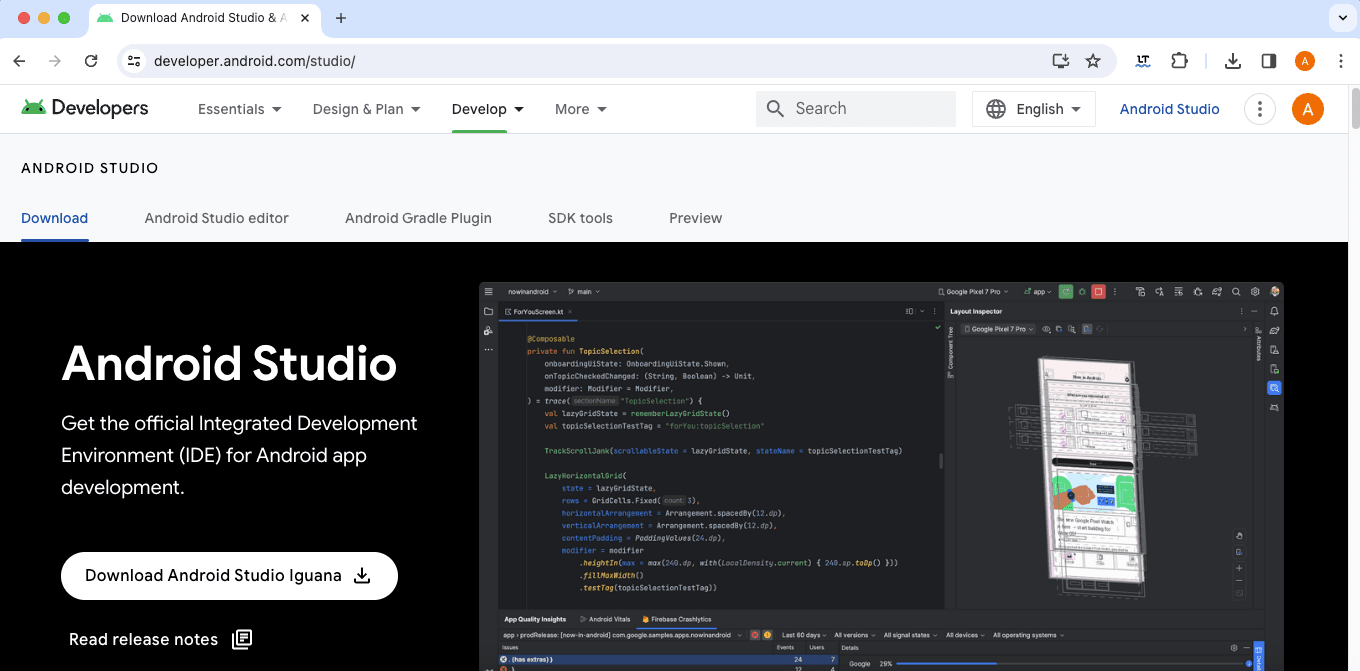Bookmark this page with the star icon
This screenshot has width=1360, height=671.
click(1093, 61)
